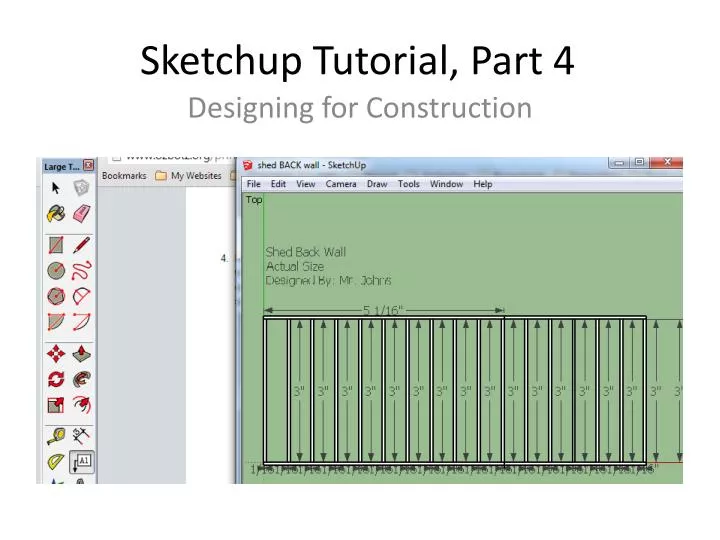Open the Draw menu

coord(377,184)
